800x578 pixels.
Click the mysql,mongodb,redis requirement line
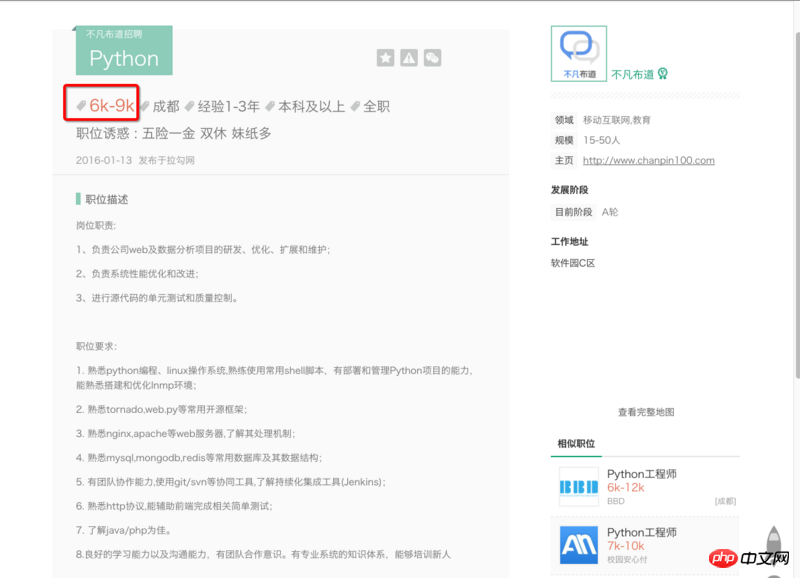point(198,458)
